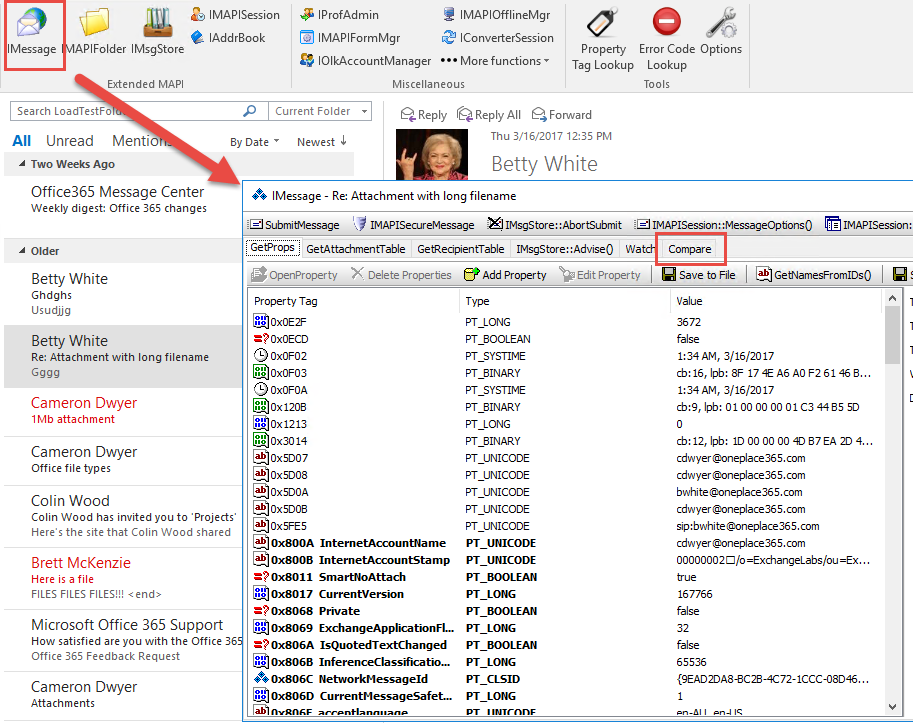Enable the Mentions filter
The image size is (913, 723).
click(x=139, y=140)
